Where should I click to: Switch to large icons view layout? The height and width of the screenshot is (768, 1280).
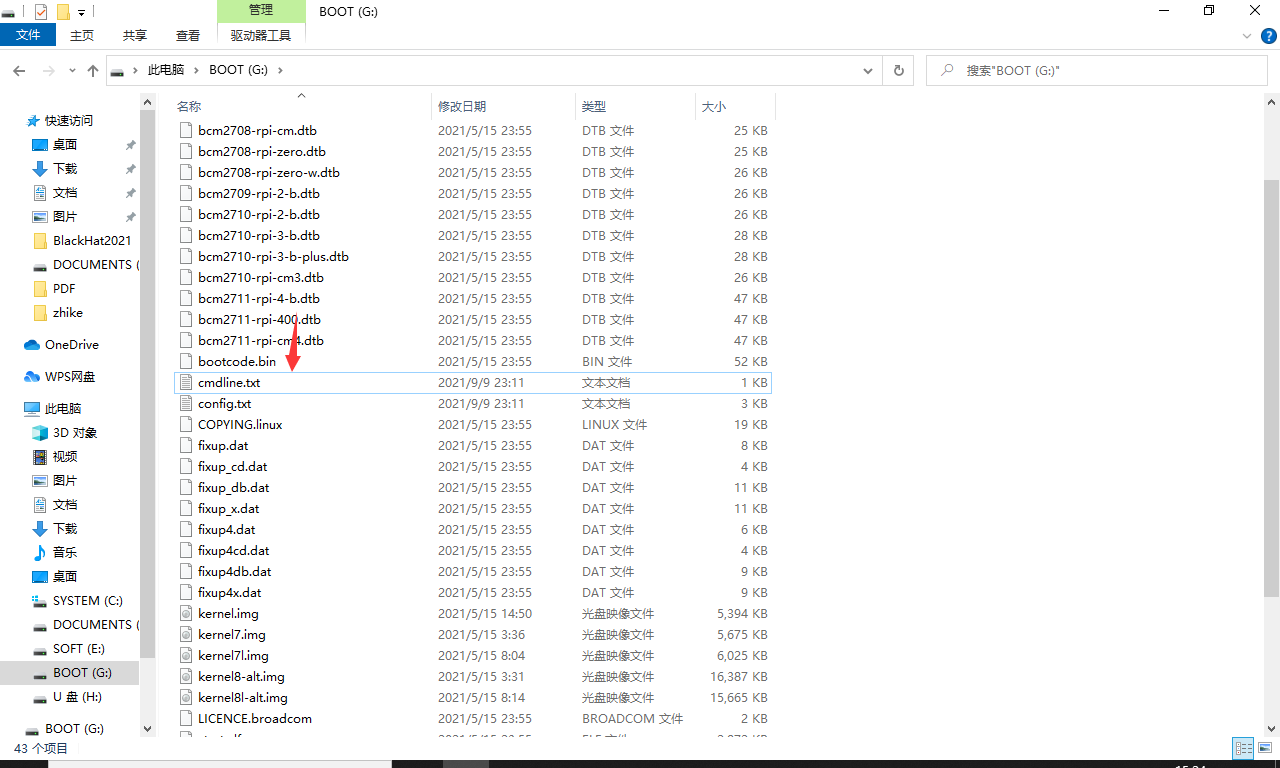[1264, 748]
